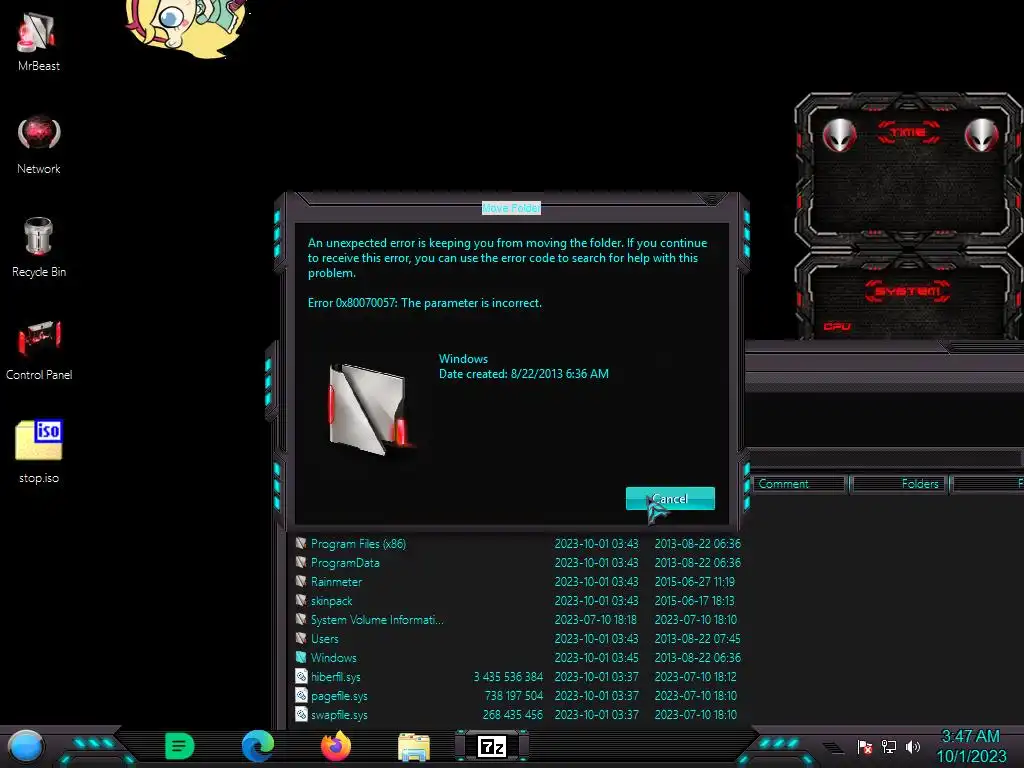Image resolution: width=1024 pixels, height=768 pixels.
Task: Open the Control Panel desktop icon
Action: (x=39, y=351)
